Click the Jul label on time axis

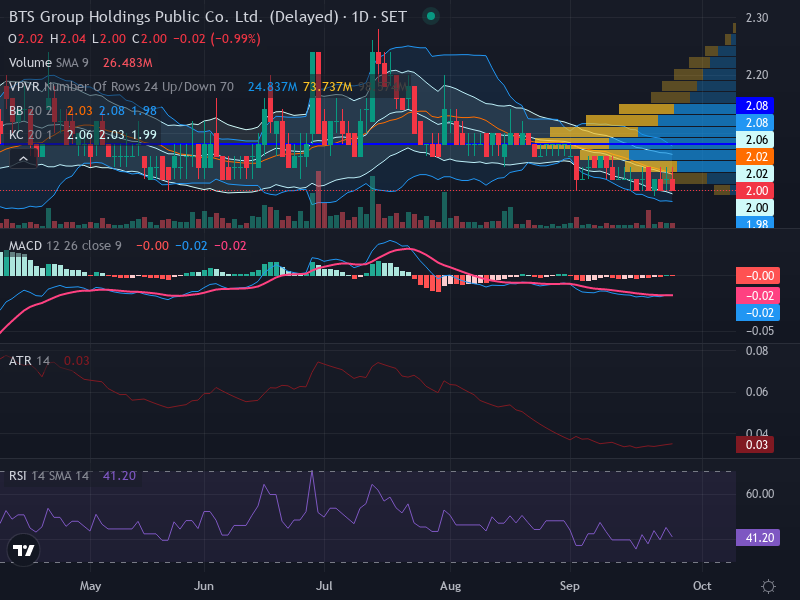(324, 586)
